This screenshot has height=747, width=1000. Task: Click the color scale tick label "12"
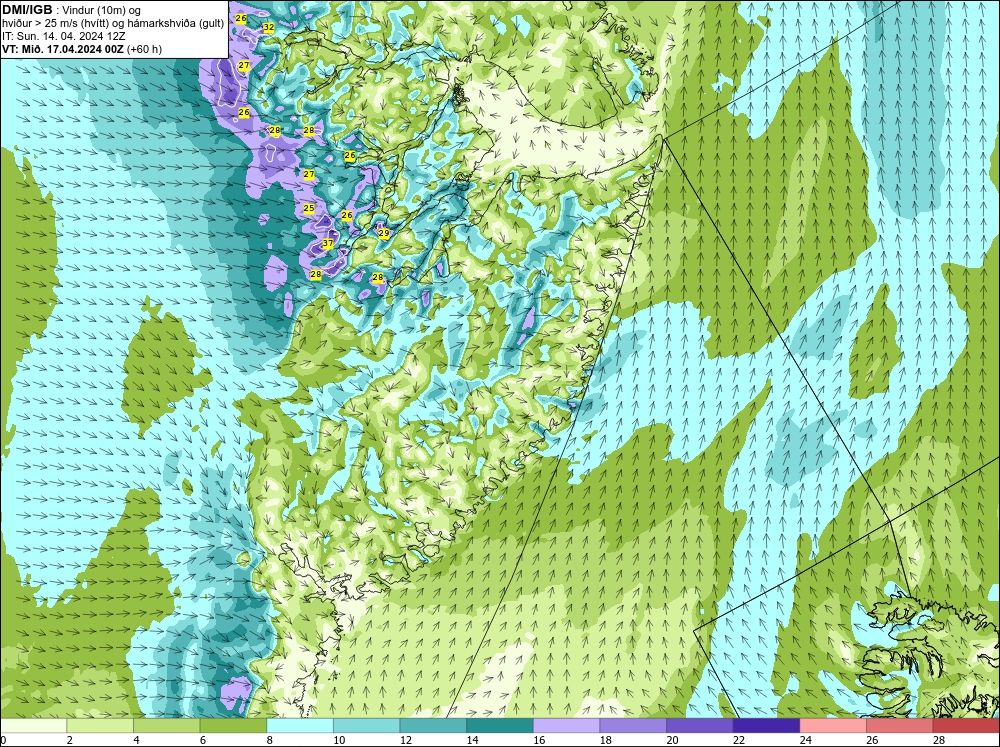point(405,740)
